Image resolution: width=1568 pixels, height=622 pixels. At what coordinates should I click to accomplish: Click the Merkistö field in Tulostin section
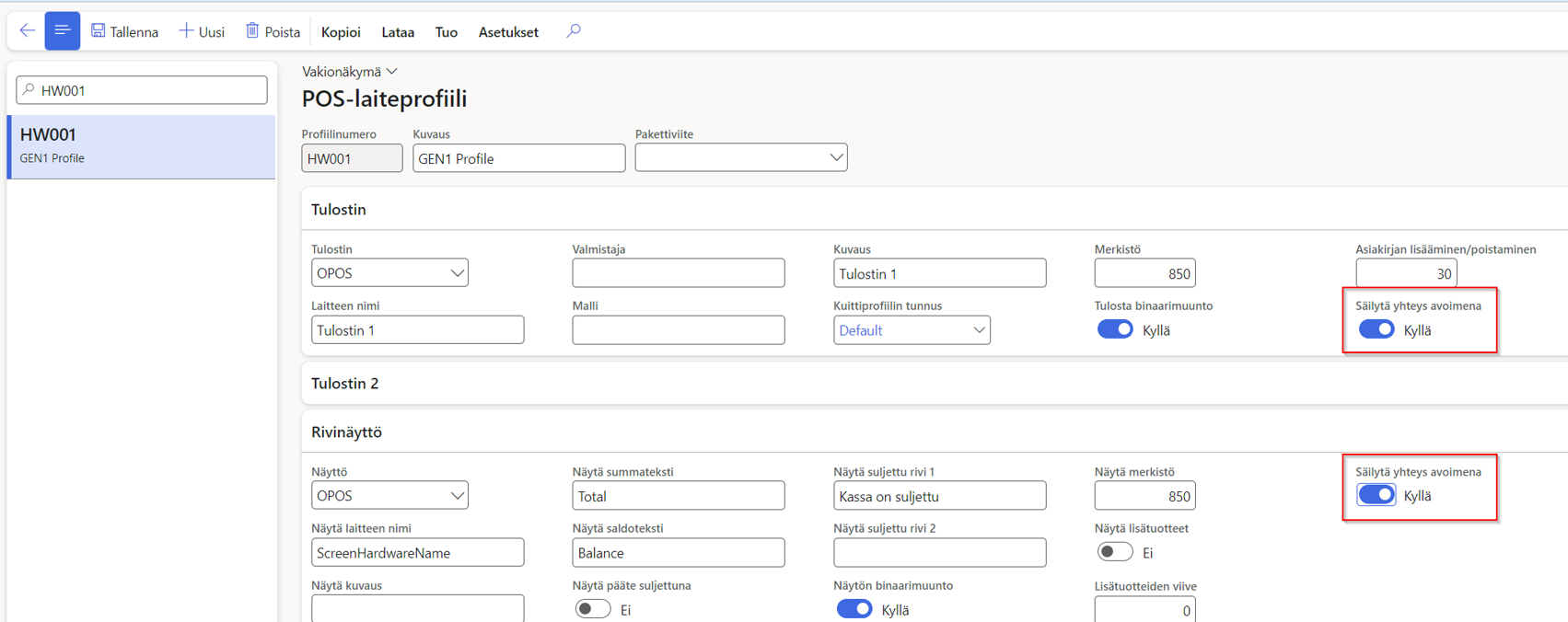1144,273
